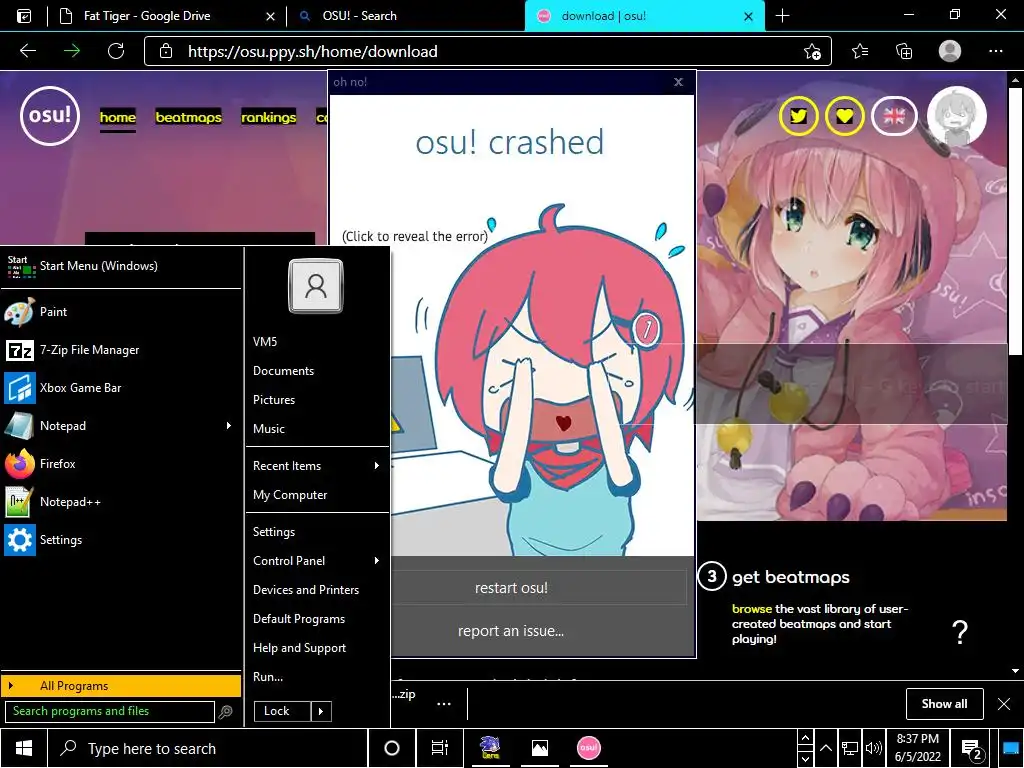The image size is (1024, 768).
Task: View site information lock icon
Action: [x=166, y=52]
